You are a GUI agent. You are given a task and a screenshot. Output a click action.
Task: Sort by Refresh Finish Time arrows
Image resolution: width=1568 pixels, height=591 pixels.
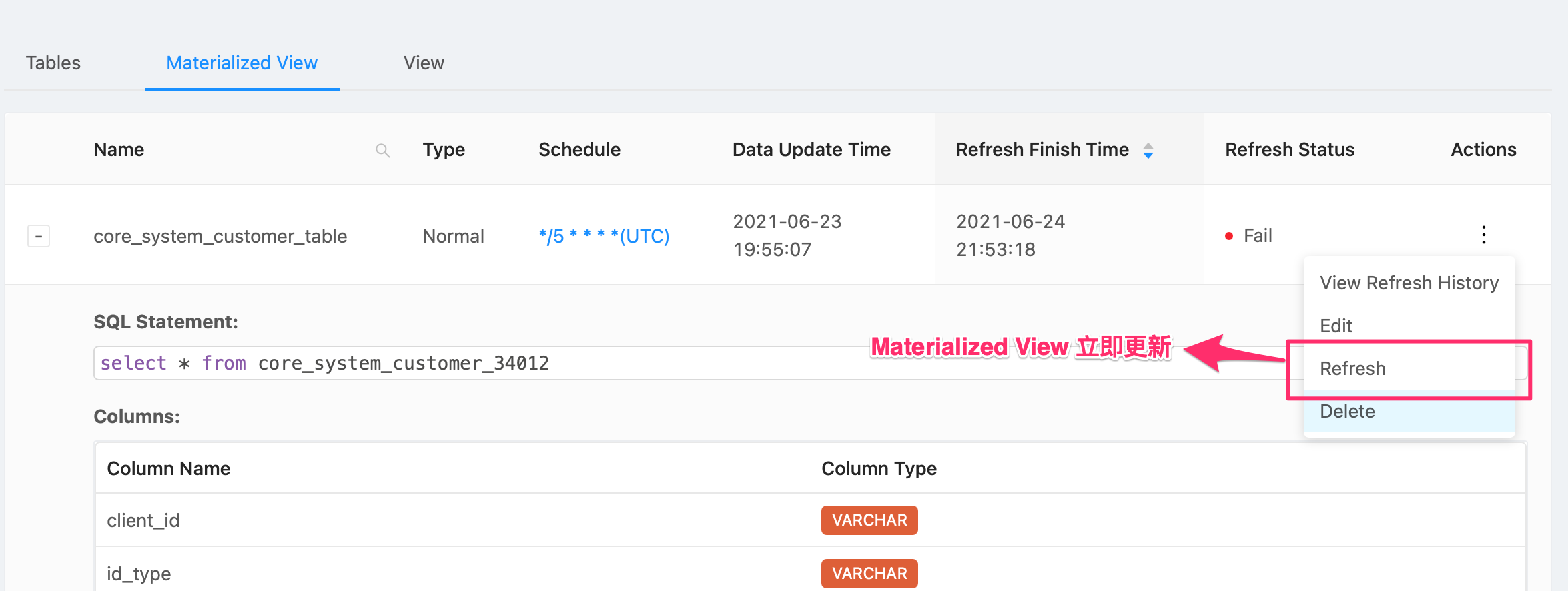1148,151
